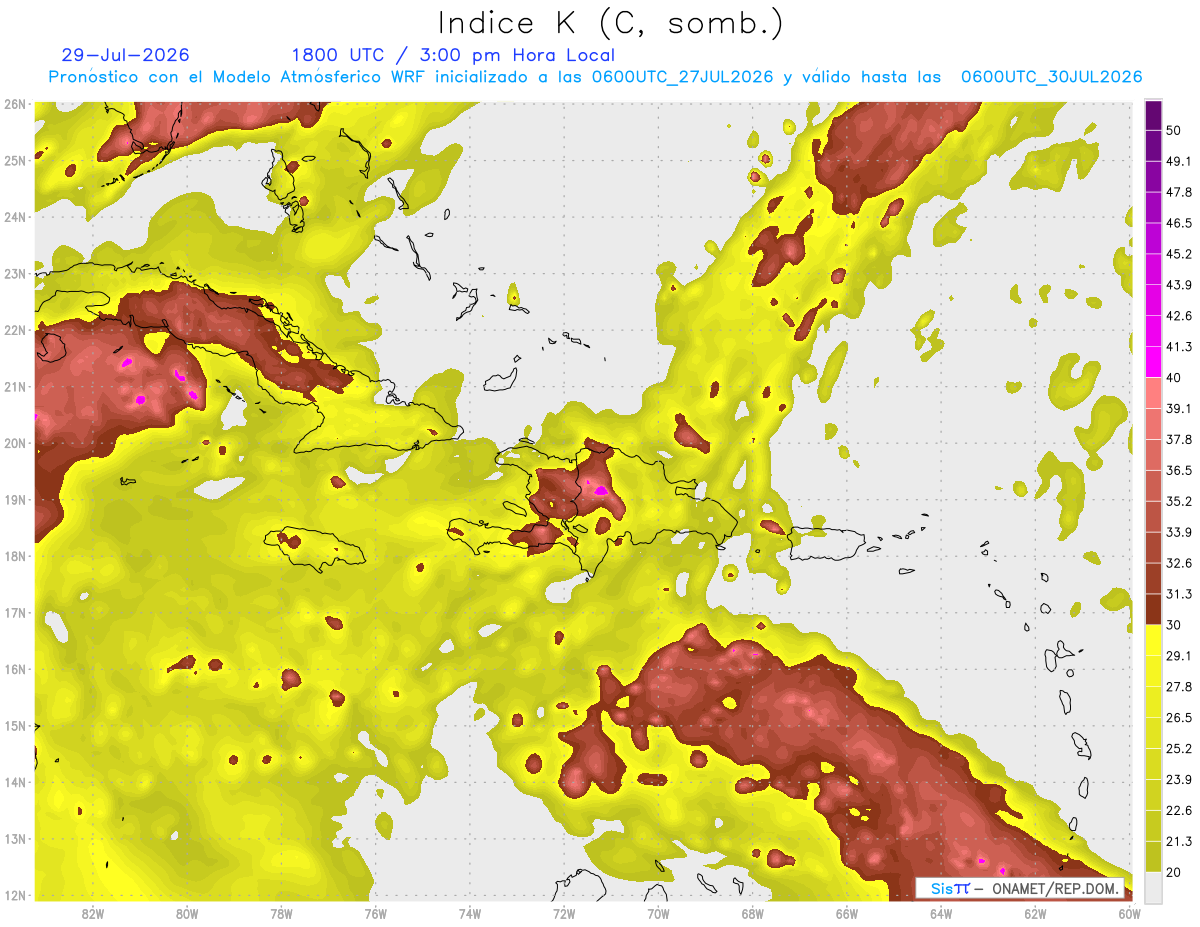The height and width of the screenshot is (927, 1200).
Task: Click the "60W" longitude axis label
Action: coord(1130,914)
